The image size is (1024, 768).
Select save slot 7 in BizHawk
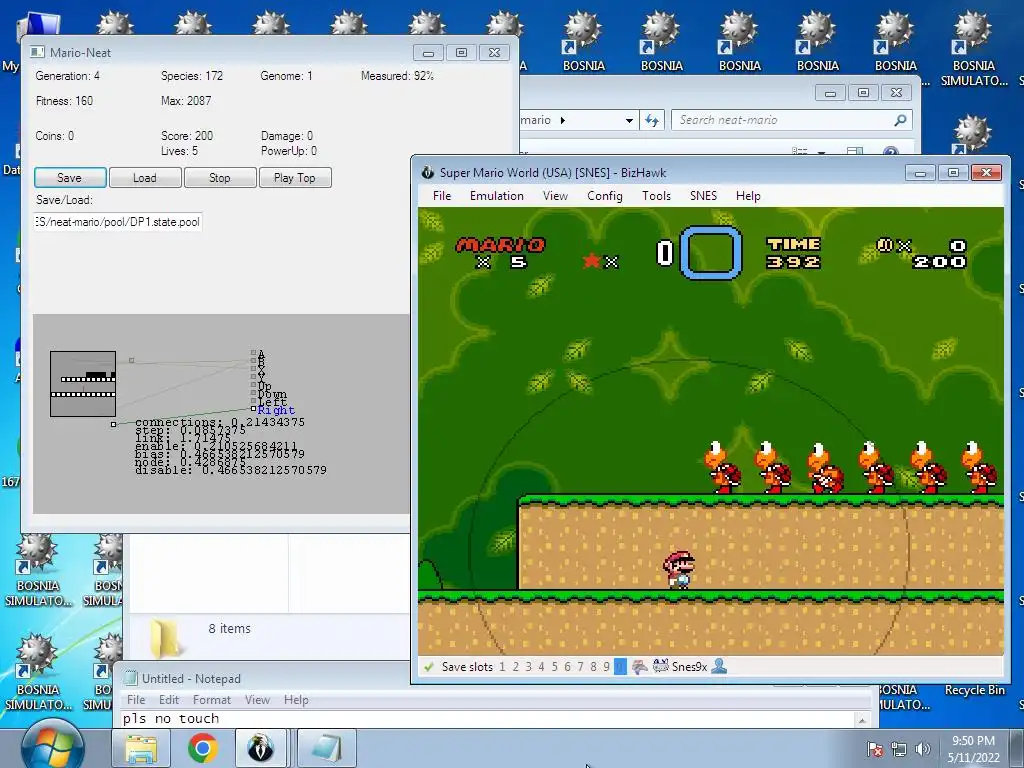pos(581,667)
